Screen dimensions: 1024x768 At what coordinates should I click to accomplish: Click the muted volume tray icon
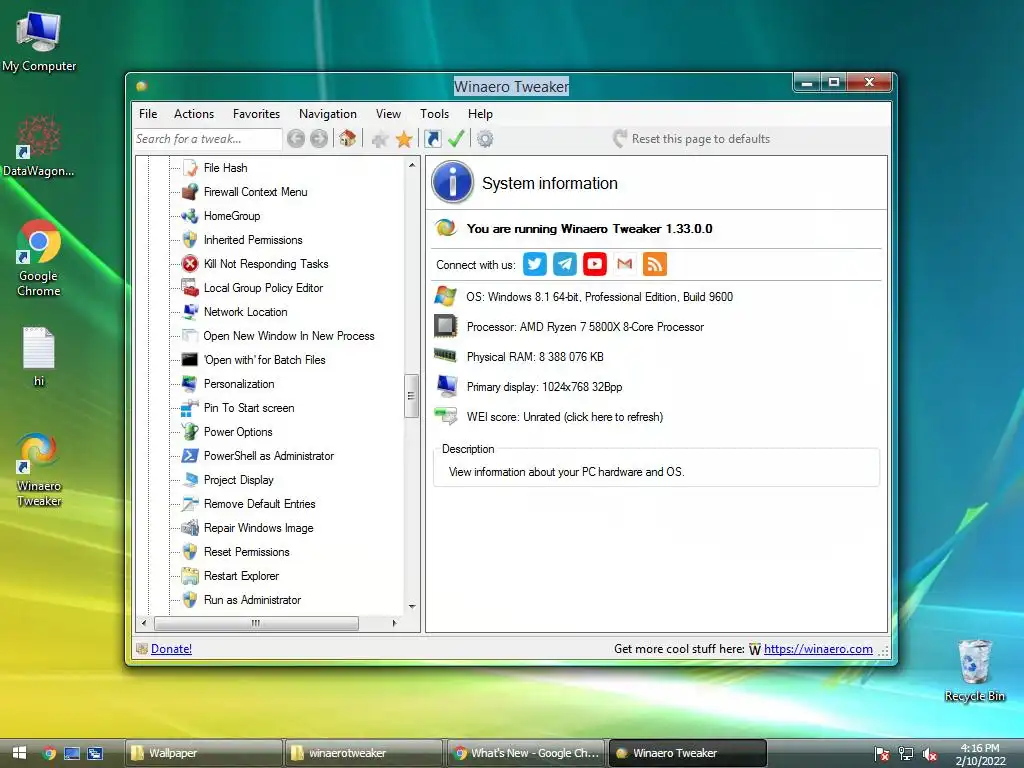pos(930,754)
